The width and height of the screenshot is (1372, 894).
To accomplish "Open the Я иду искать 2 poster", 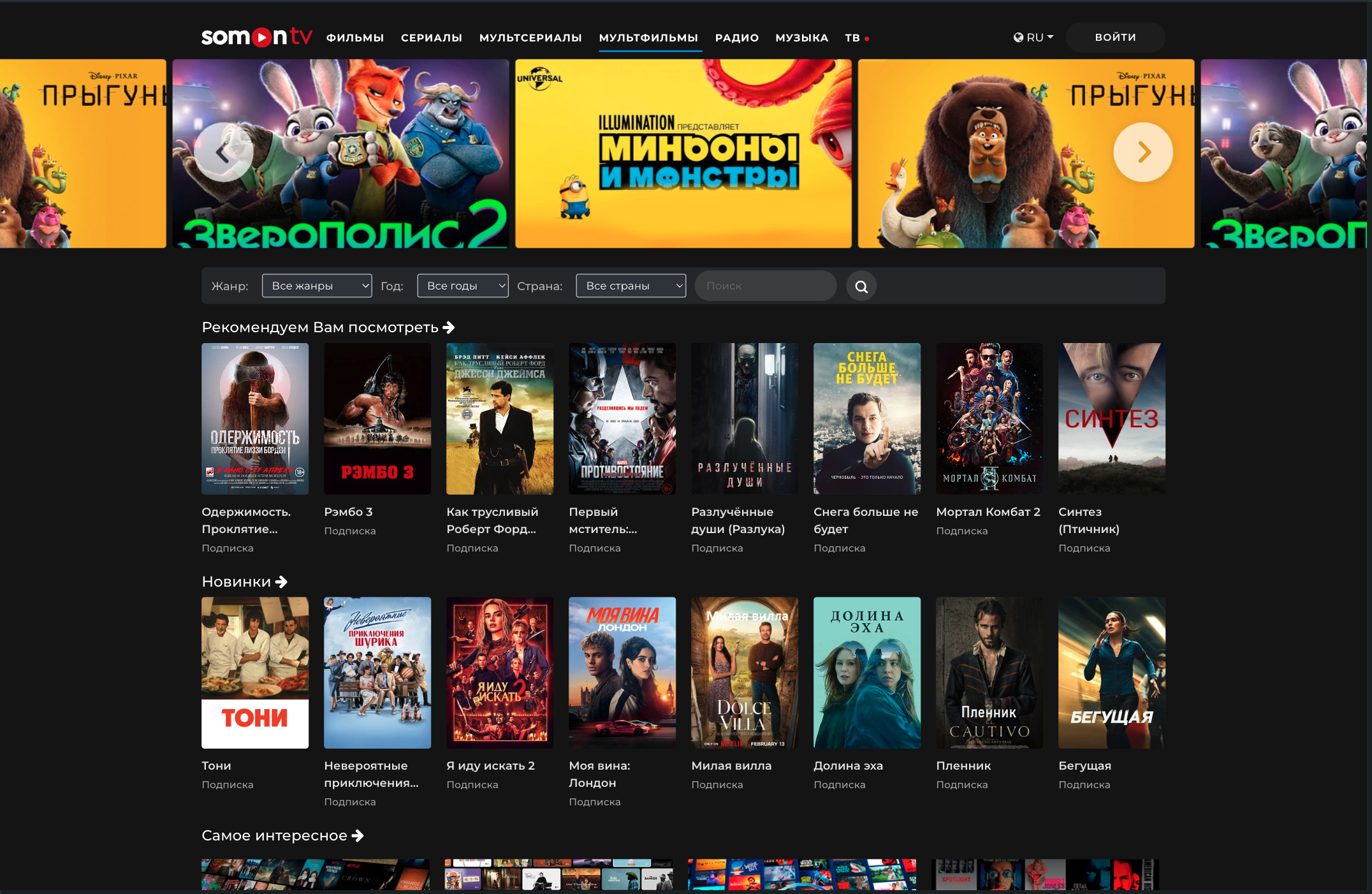I will coord(500,673).
